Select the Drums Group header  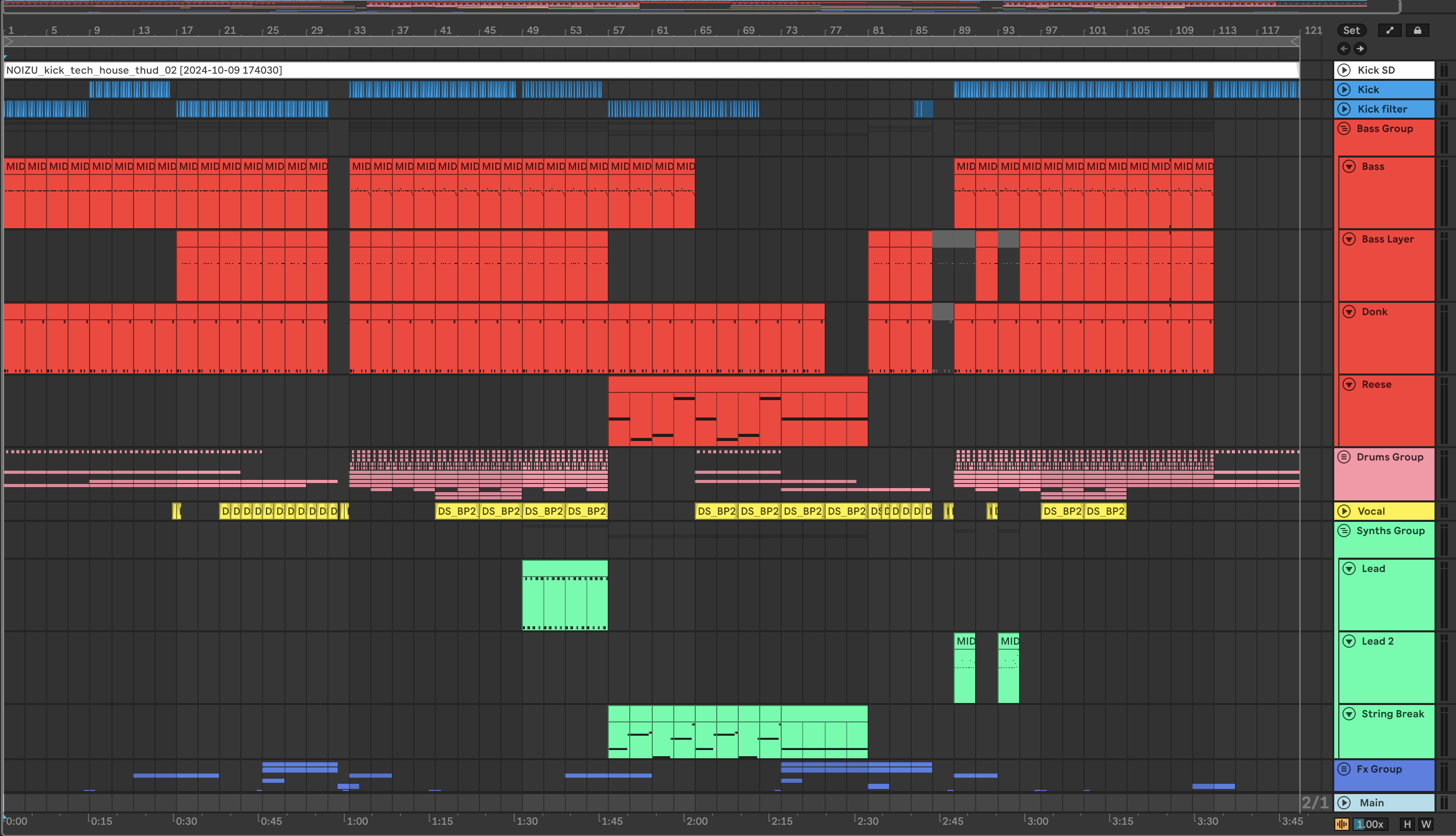pyautogui.click(x=1384, y=474)
